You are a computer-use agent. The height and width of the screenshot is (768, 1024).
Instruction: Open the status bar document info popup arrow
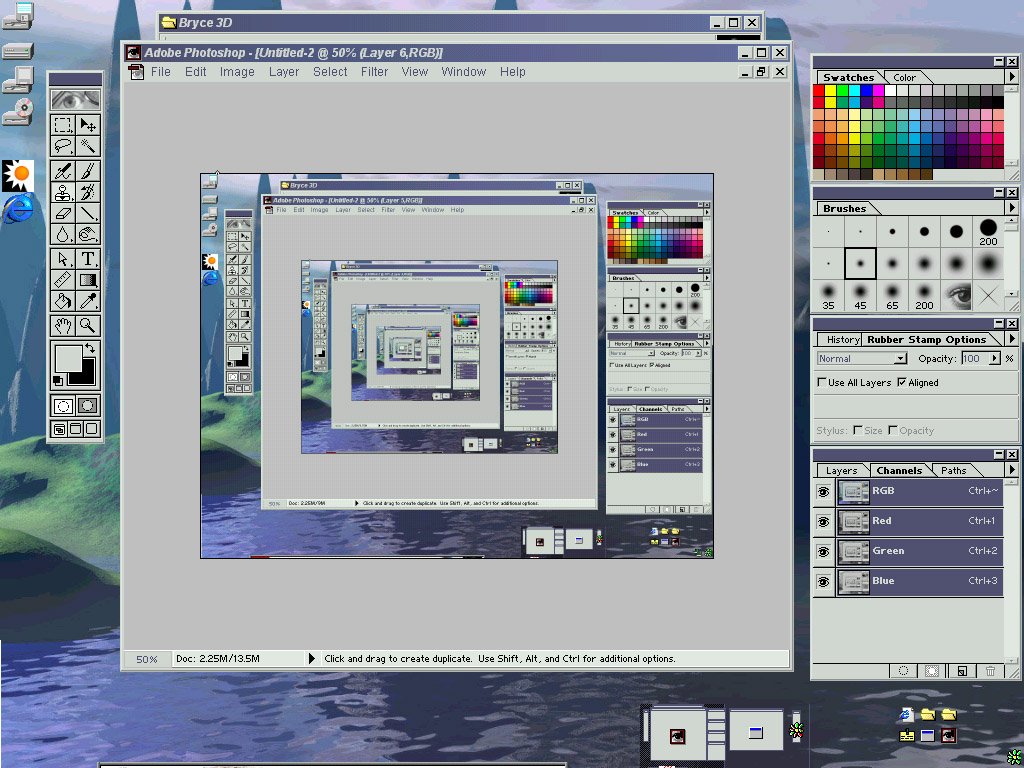tap(312, 658)
